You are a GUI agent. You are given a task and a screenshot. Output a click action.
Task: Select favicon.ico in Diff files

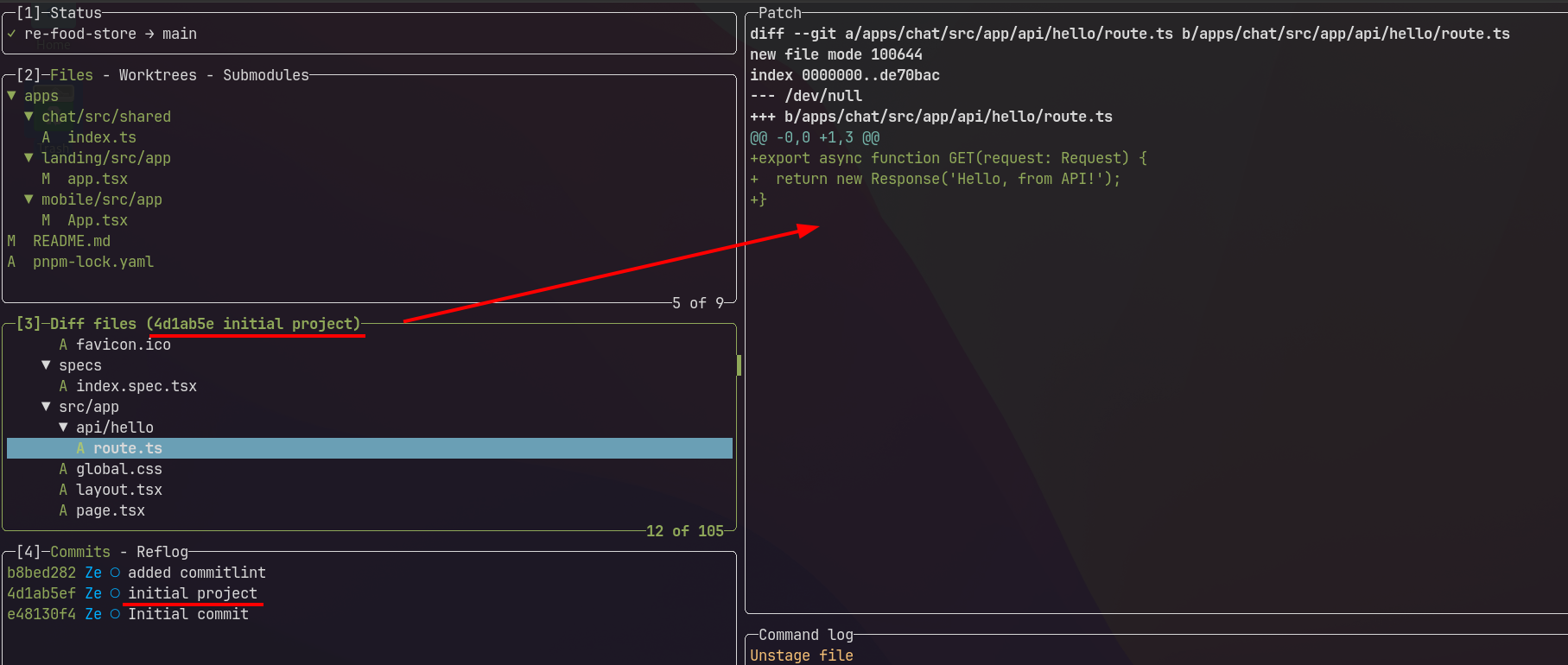point(124,345)
